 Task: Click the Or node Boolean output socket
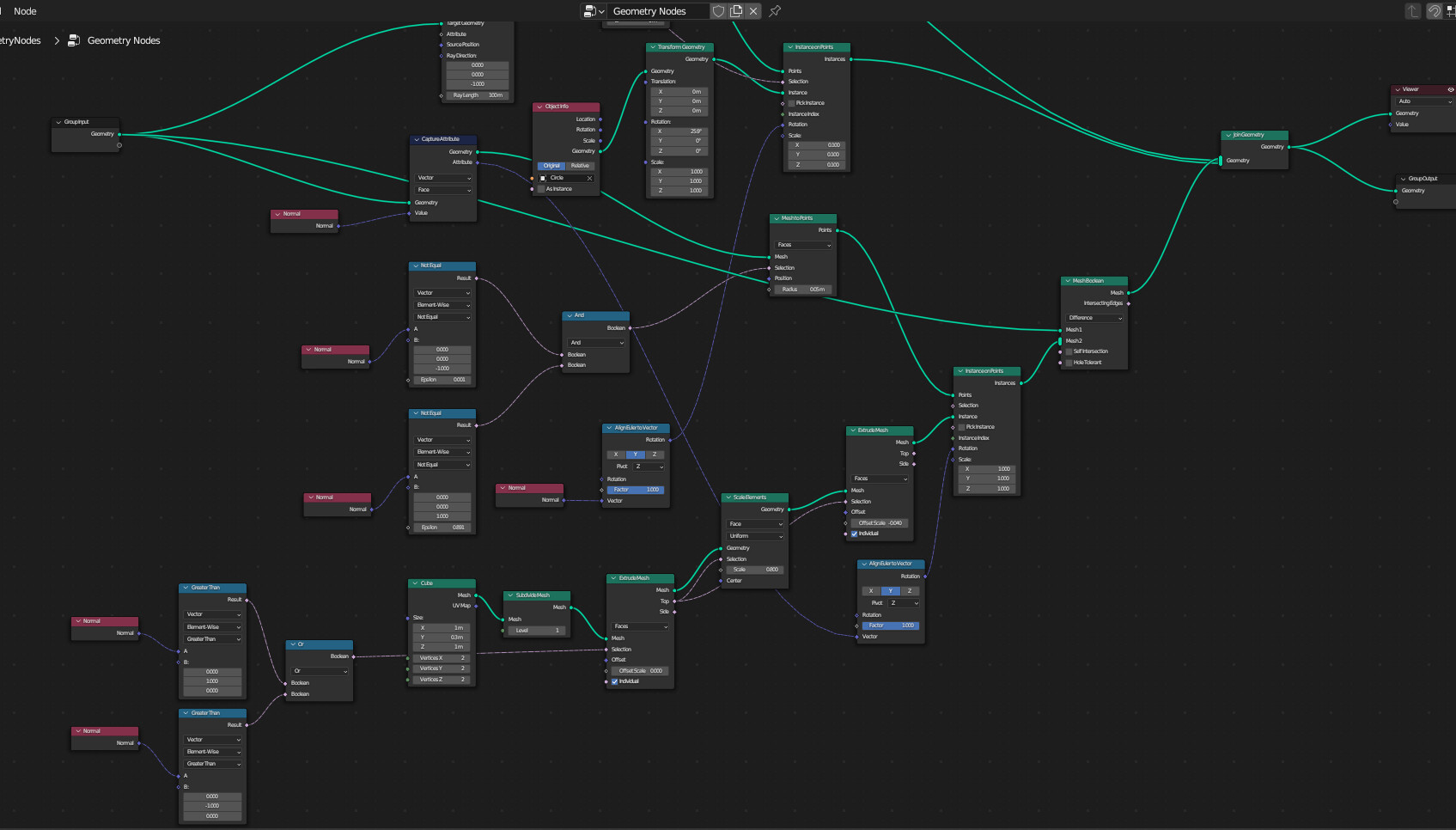tap(353, 656)
